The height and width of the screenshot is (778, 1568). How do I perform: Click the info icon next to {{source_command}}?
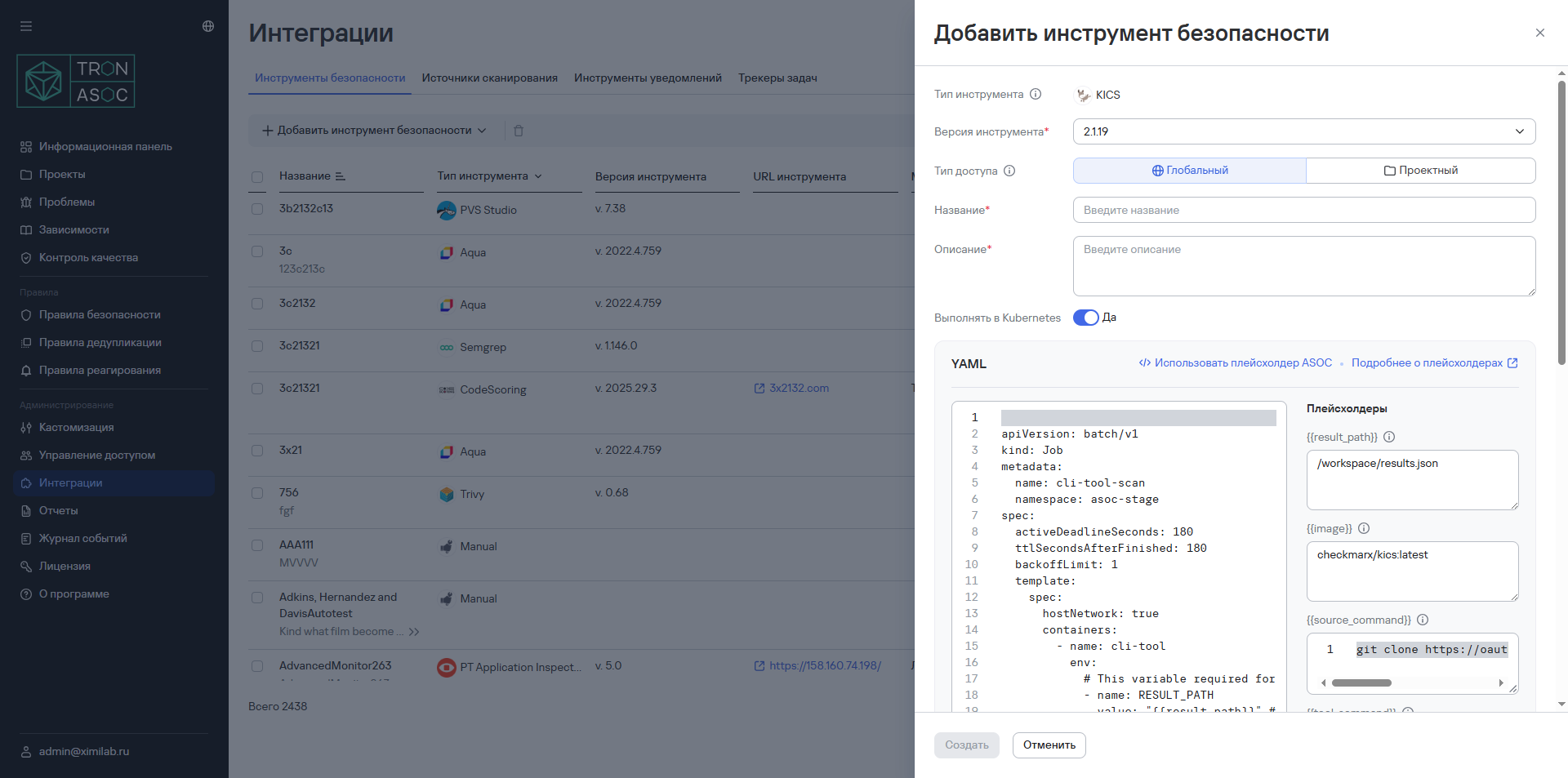1423,620
